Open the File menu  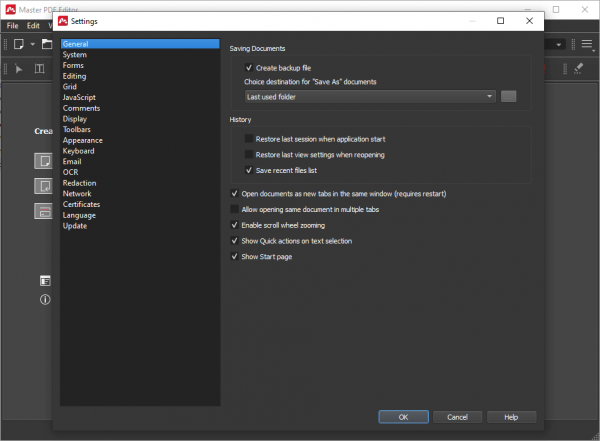pyautogui.click(x=13, y=25)
